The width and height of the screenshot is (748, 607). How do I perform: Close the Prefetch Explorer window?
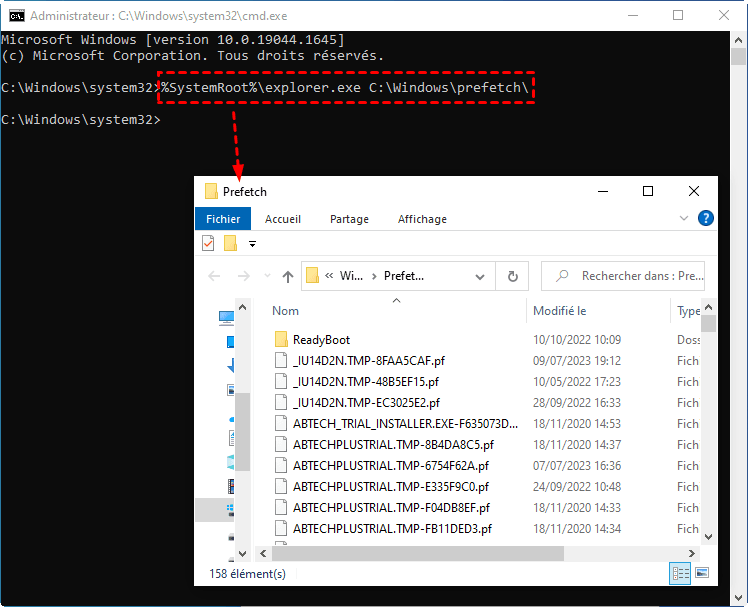pyautogui.click(x=694, y=191)
